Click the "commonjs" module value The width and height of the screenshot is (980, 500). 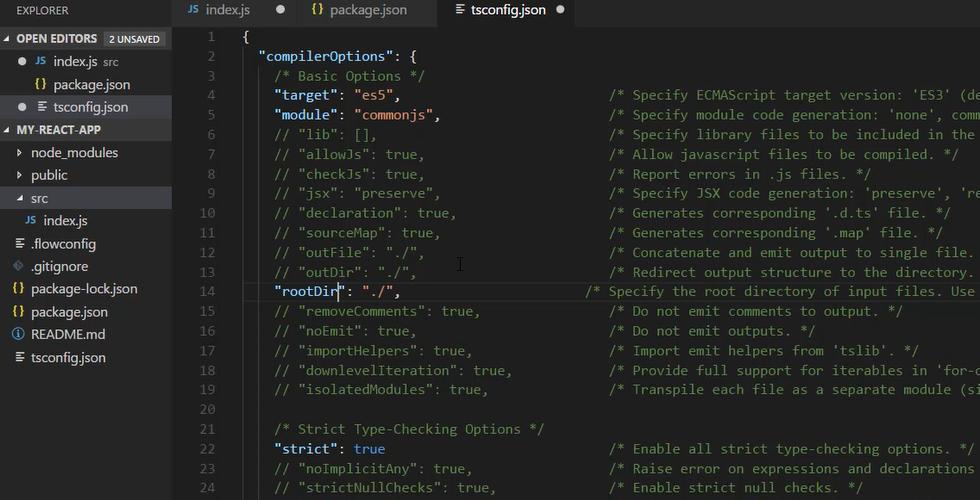(394, 115)
